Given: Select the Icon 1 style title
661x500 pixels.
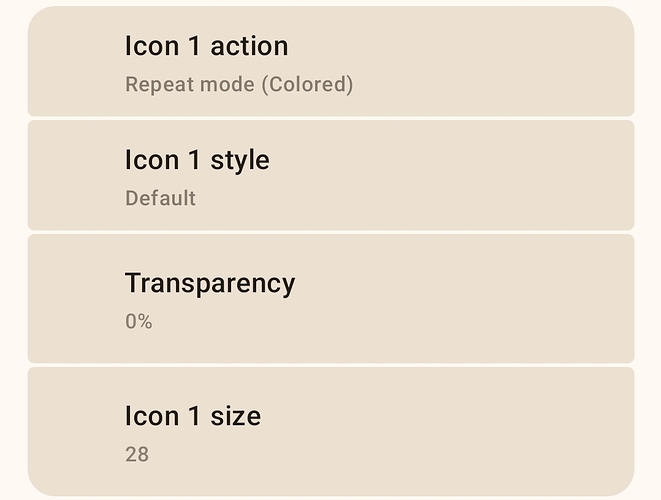Looking at the screenshot, I should pyautogui.click(x=197, y=160).
